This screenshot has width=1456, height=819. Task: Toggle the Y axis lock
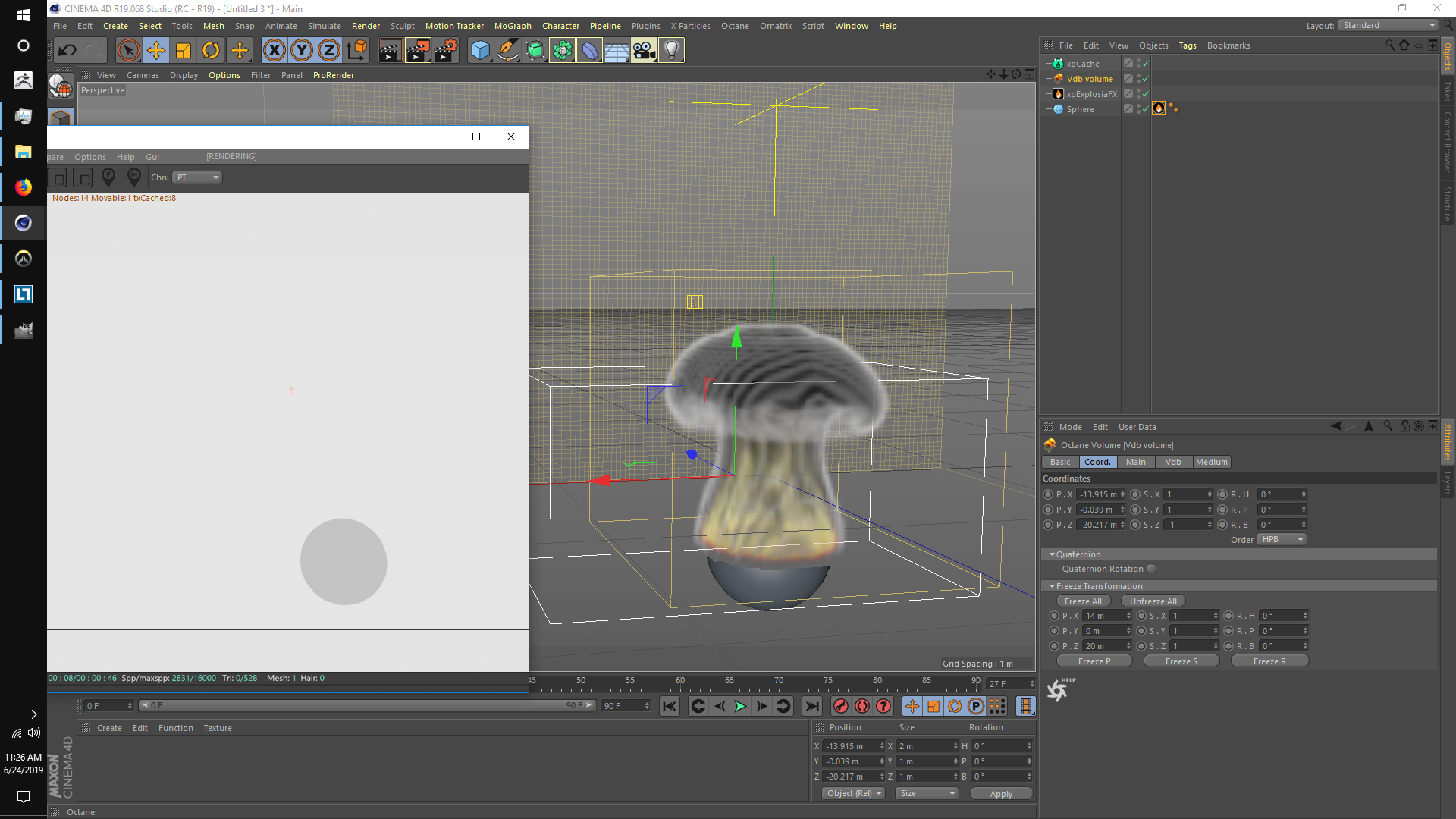click(302, 51)
